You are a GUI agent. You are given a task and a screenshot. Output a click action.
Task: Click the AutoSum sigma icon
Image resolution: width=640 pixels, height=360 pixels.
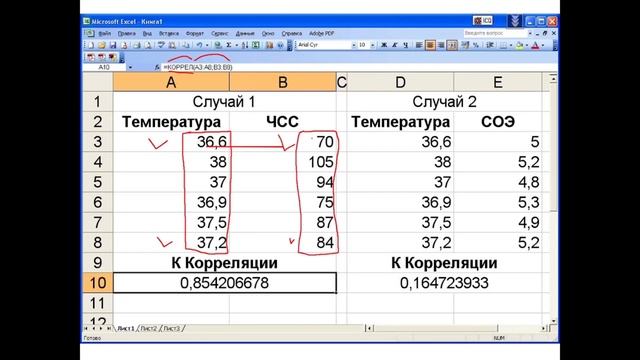point(229,45)
